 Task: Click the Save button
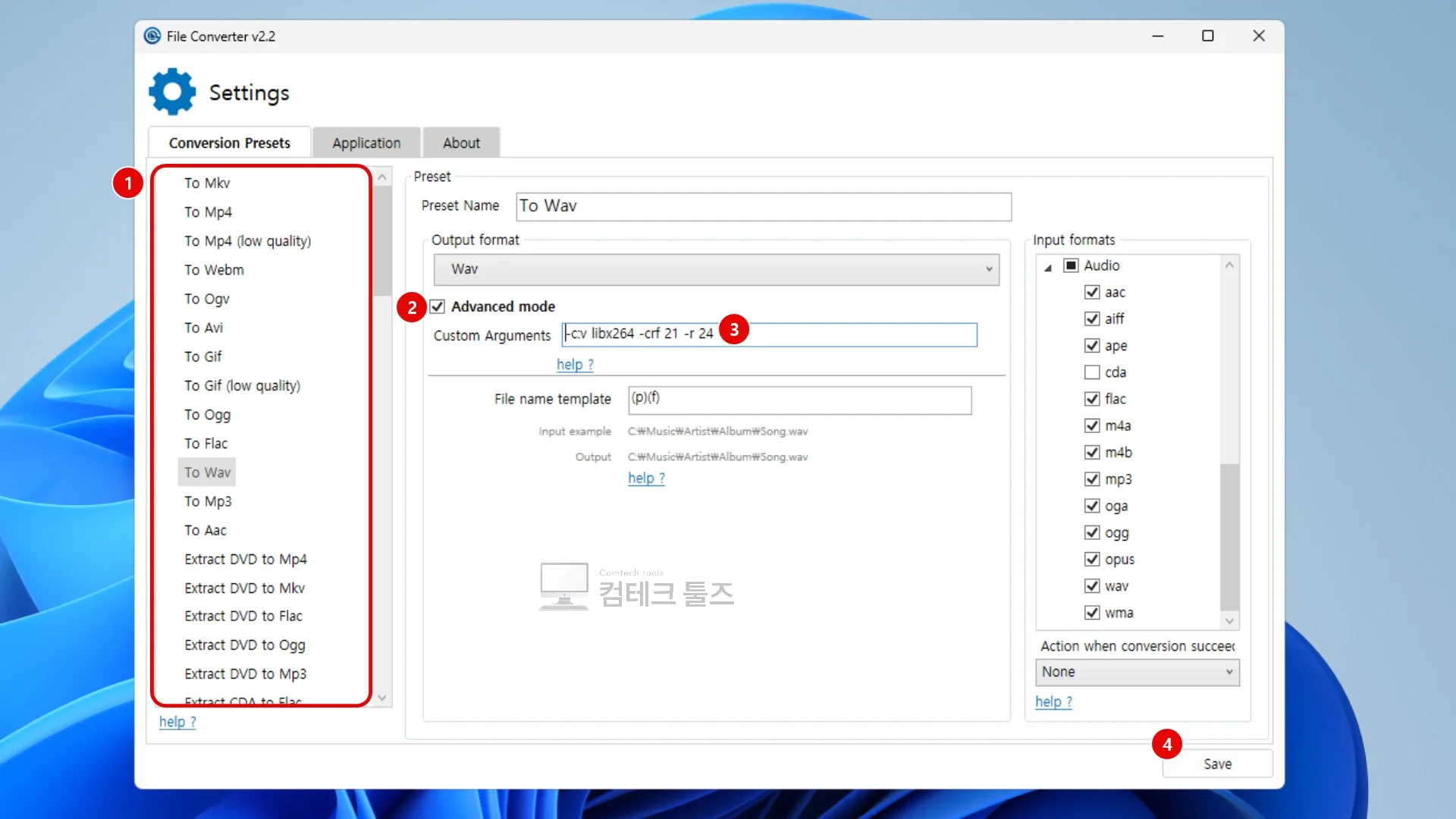[1217, 764]
